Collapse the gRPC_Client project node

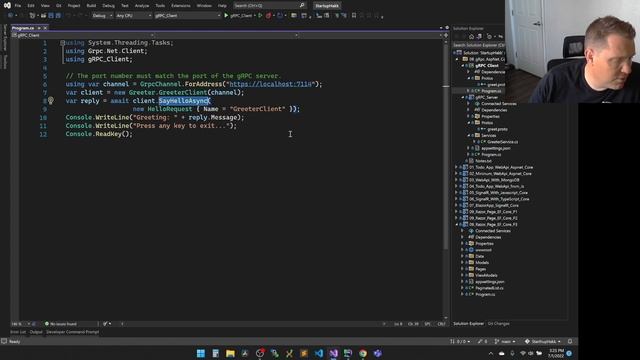point(463,65)
